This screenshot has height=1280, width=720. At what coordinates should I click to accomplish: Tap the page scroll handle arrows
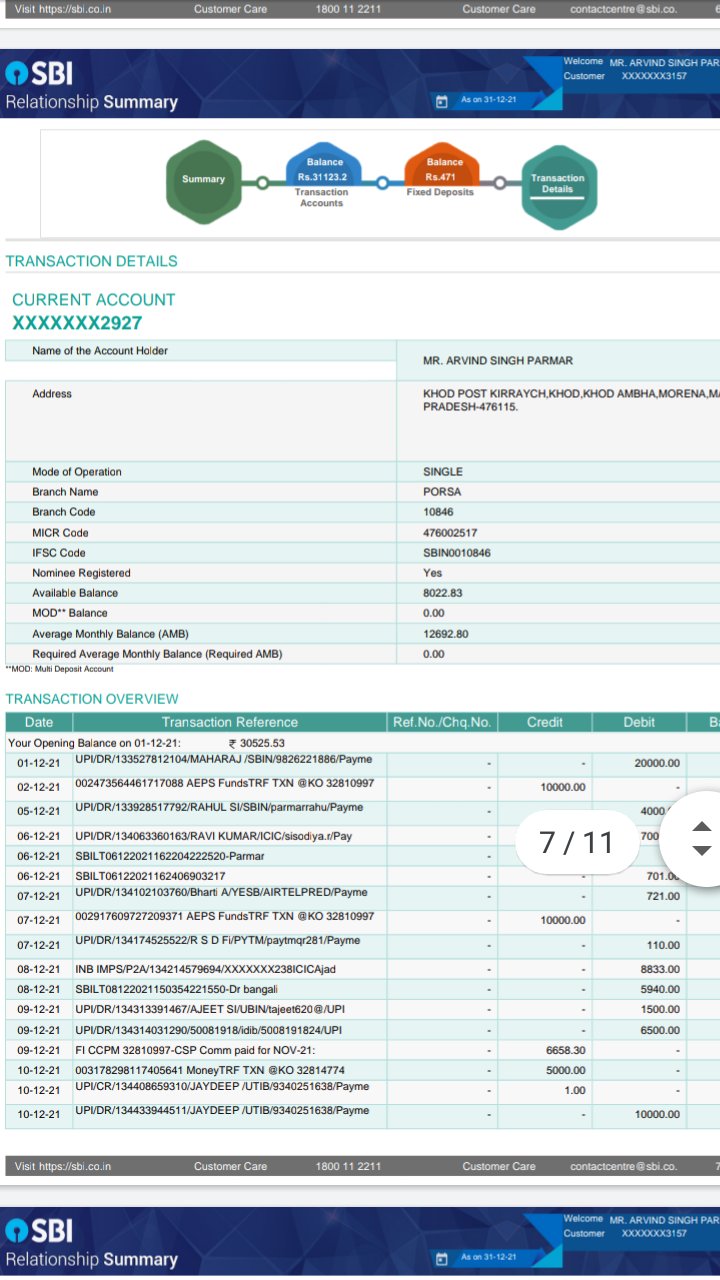click(x=702, y=838)
